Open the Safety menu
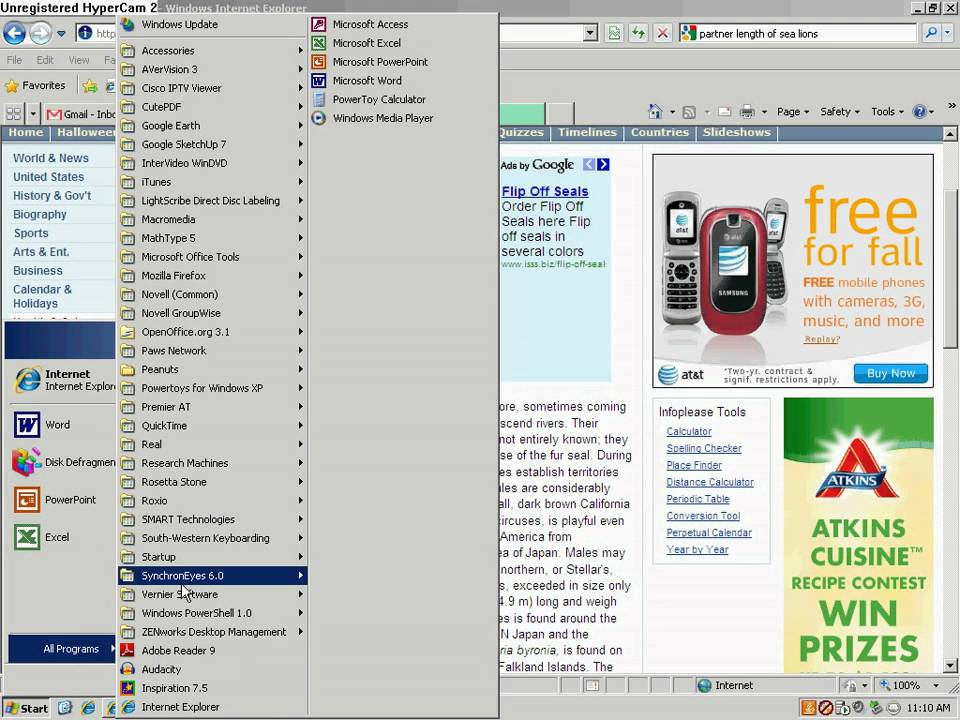960x720 pixels. (x=839, y=111)
